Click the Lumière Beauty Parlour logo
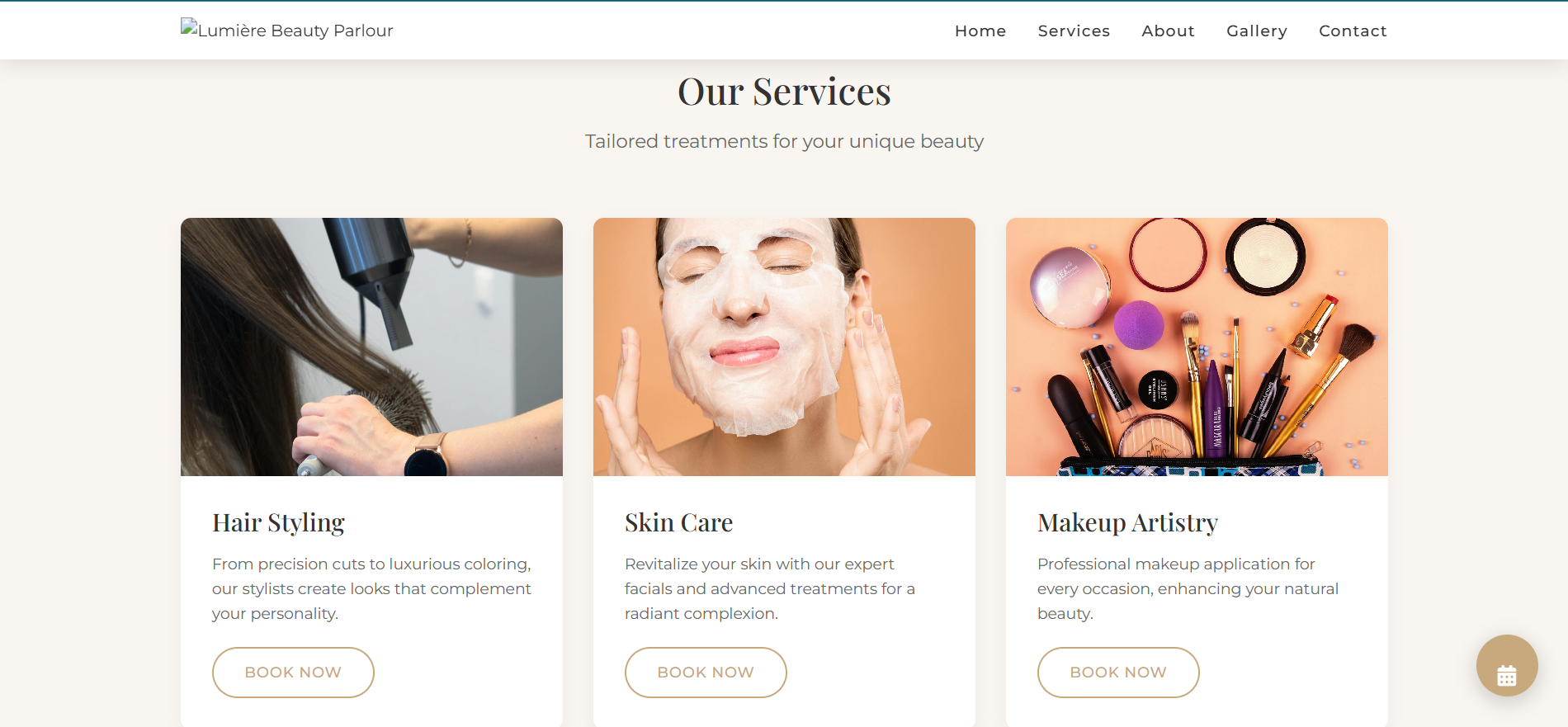The height and width of the screenshot is (727, 1568). click(x=287, y=30)
